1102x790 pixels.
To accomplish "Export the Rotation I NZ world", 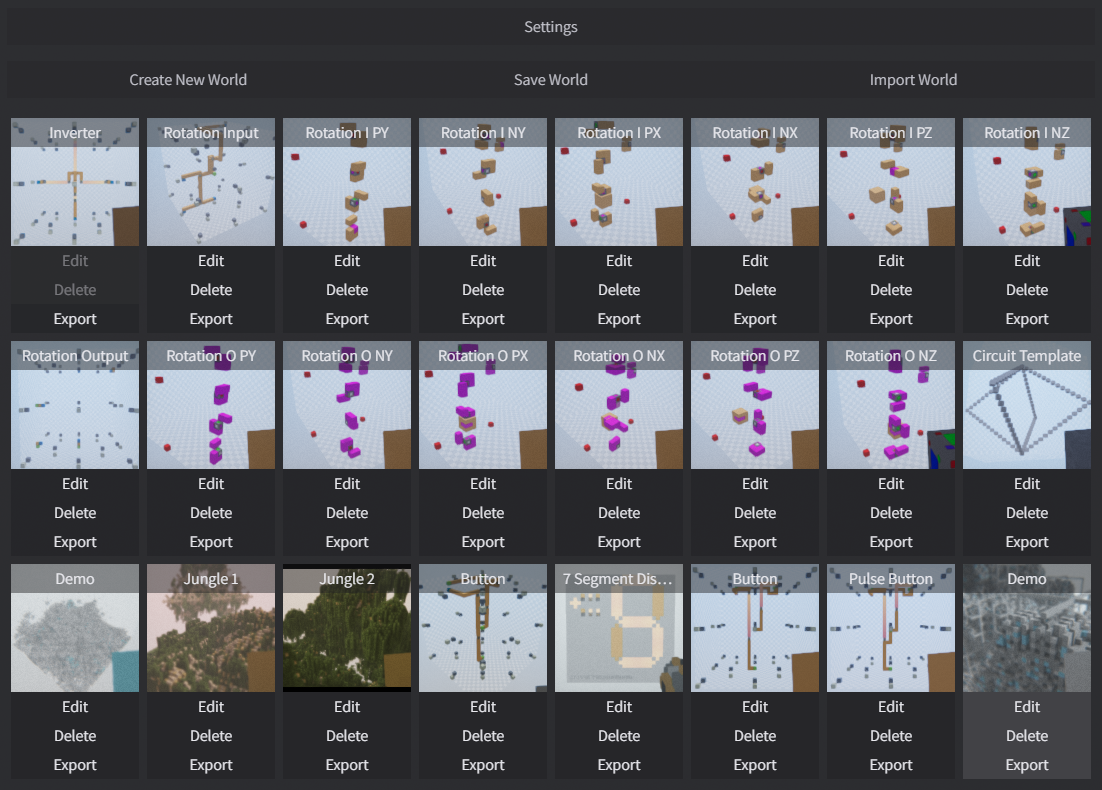I will pos(1027,318).
